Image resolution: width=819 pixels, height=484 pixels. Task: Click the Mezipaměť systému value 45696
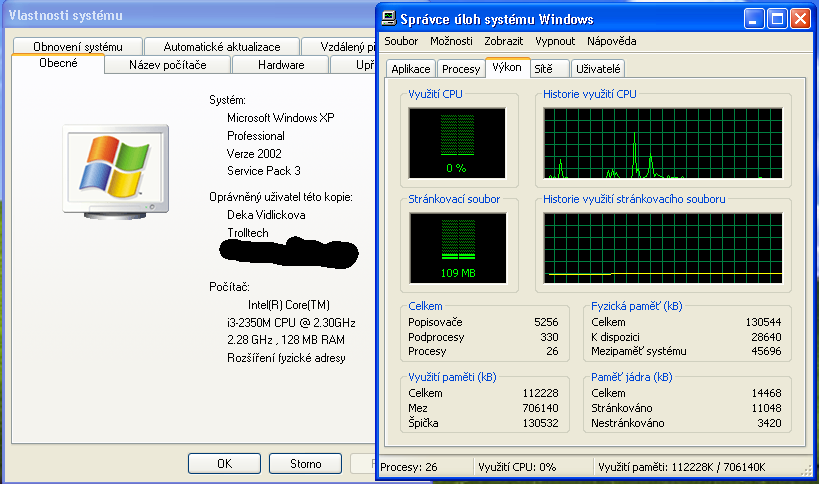point(766,351)
